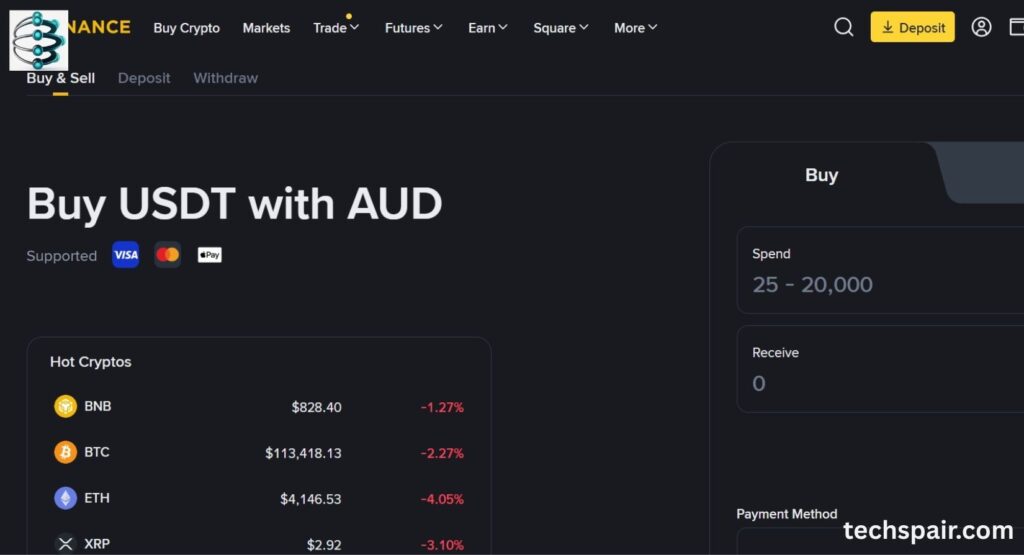
Task: Click the BTC coin icon
Action: [x=65, y=452]
